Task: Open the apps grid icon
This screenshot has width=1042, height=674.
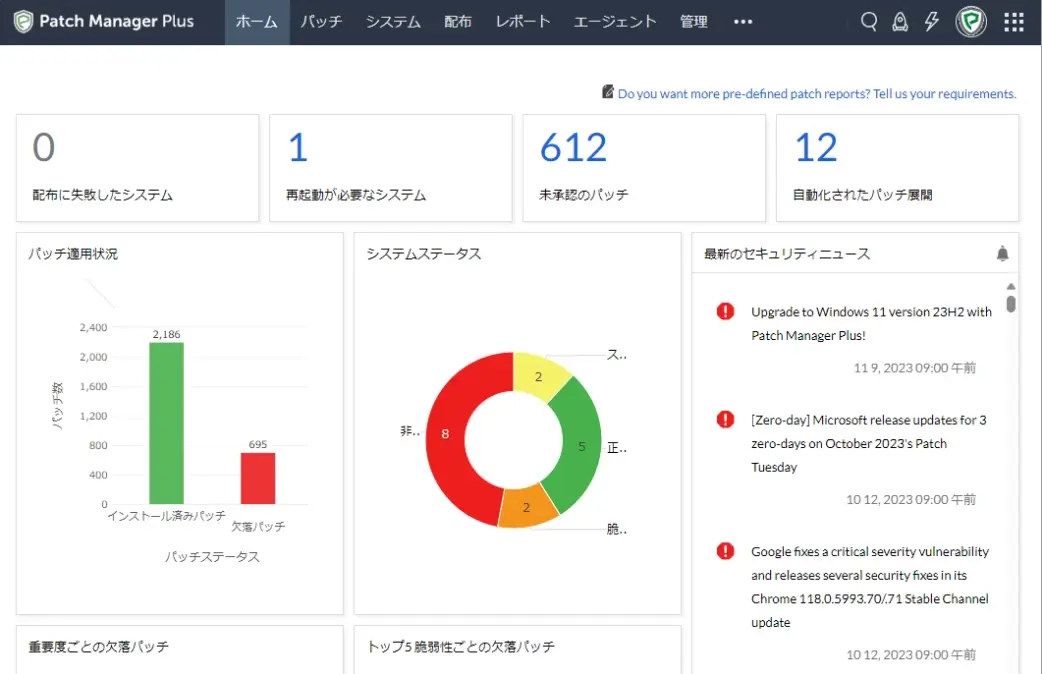Action: [1013, 22]
